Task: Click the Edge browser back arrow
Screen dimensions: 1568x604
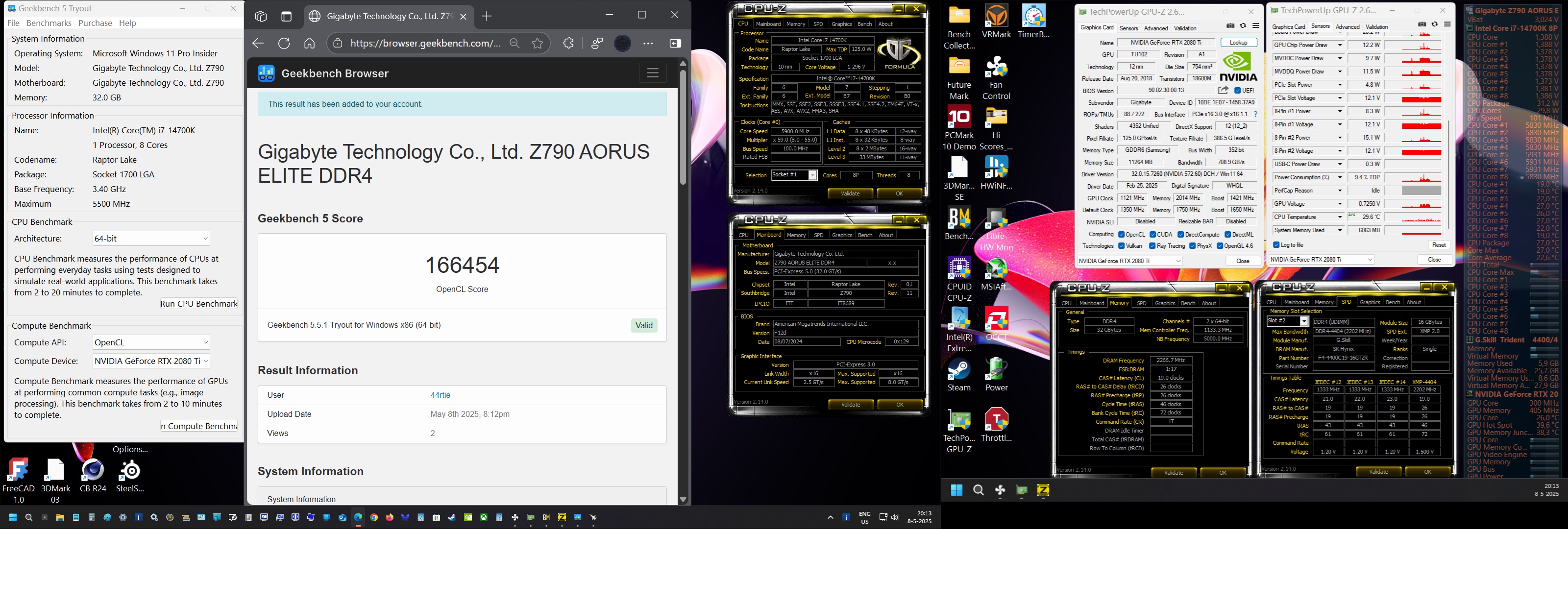Action: tap(258, 43)
